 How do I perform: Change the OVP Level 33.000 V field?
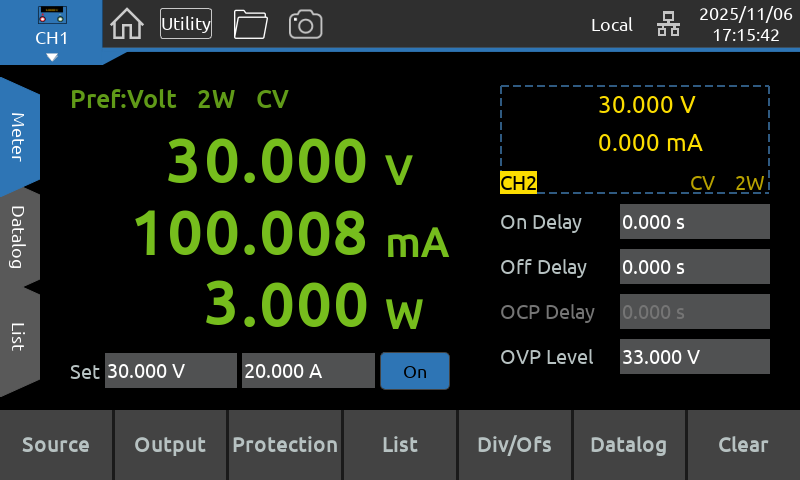click(x=694, y=357)
